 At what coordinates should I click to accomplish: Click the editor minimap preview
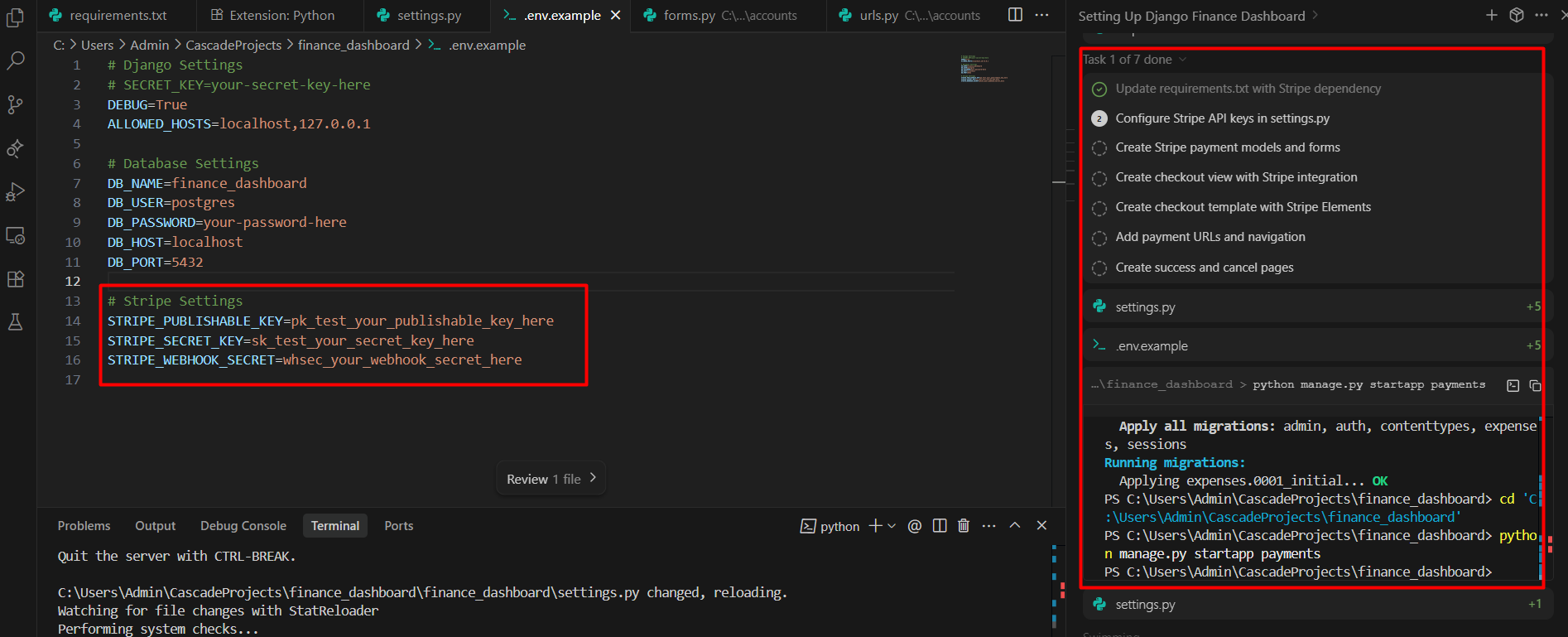click(x=984, y=68)
